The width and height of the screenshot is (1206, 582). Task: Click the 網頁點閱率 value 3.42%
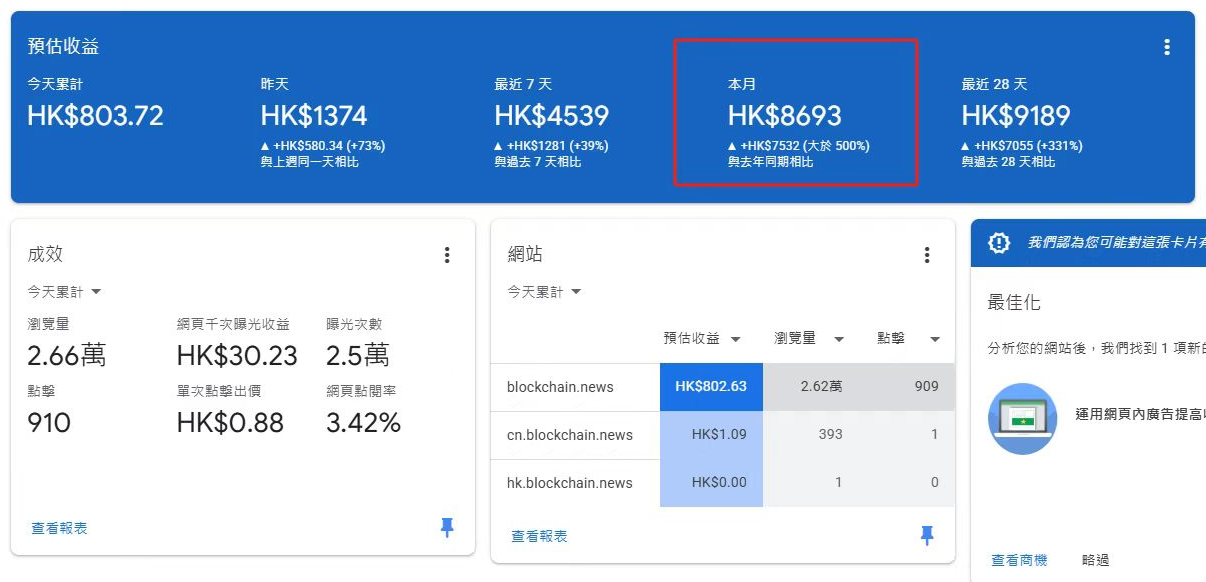(363, 423)
